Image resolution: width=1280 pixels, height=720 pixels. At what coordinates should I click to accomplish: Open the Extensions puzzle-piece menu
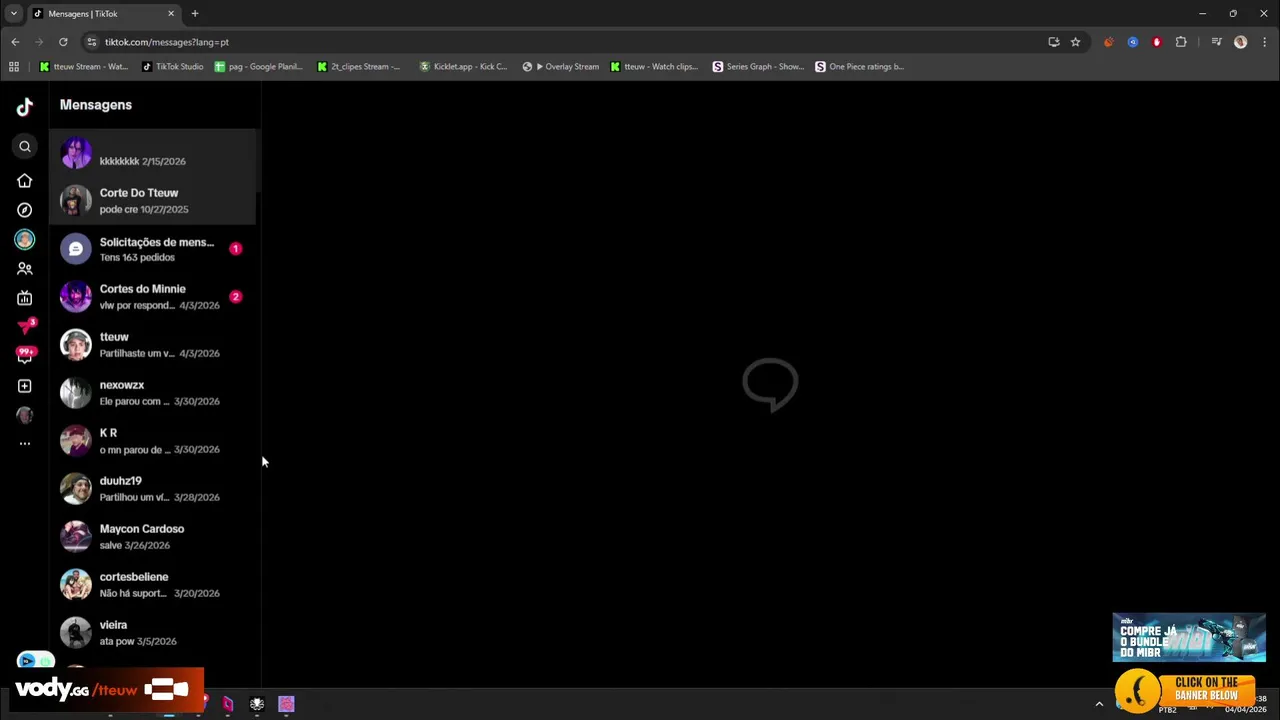(1181, 42)
